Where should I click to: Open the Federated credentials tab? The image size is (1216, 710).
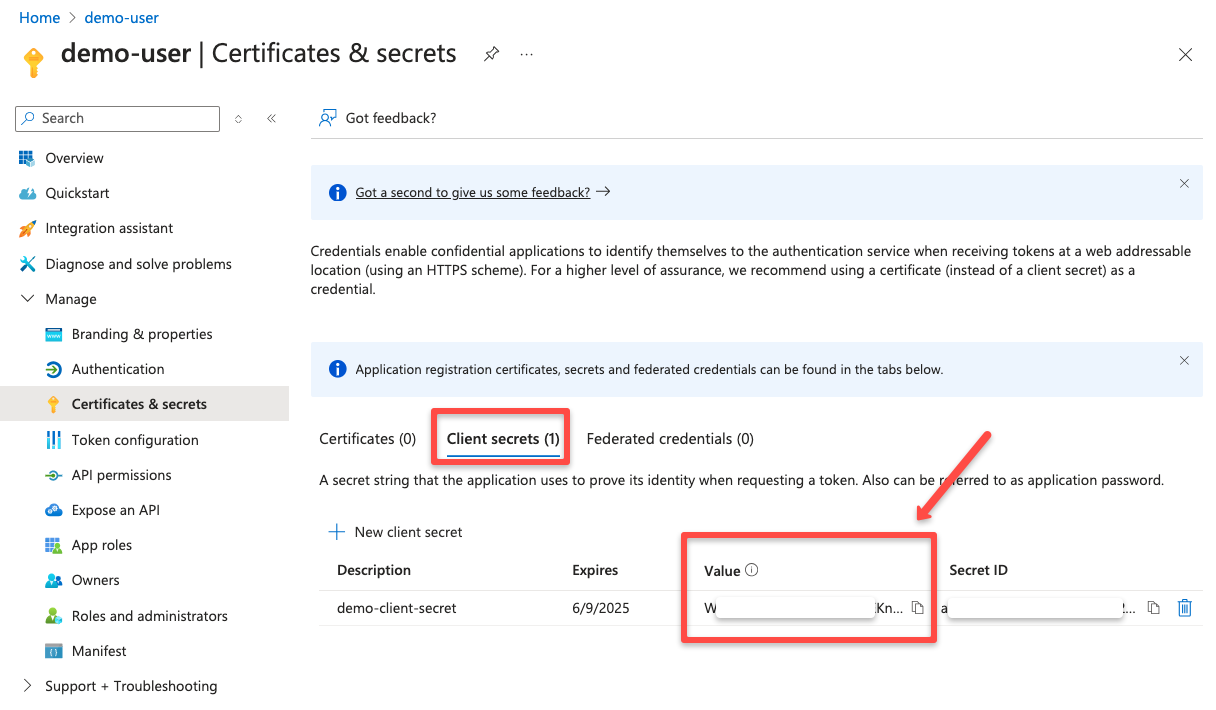pyautogui.click(x=670, y=438)
